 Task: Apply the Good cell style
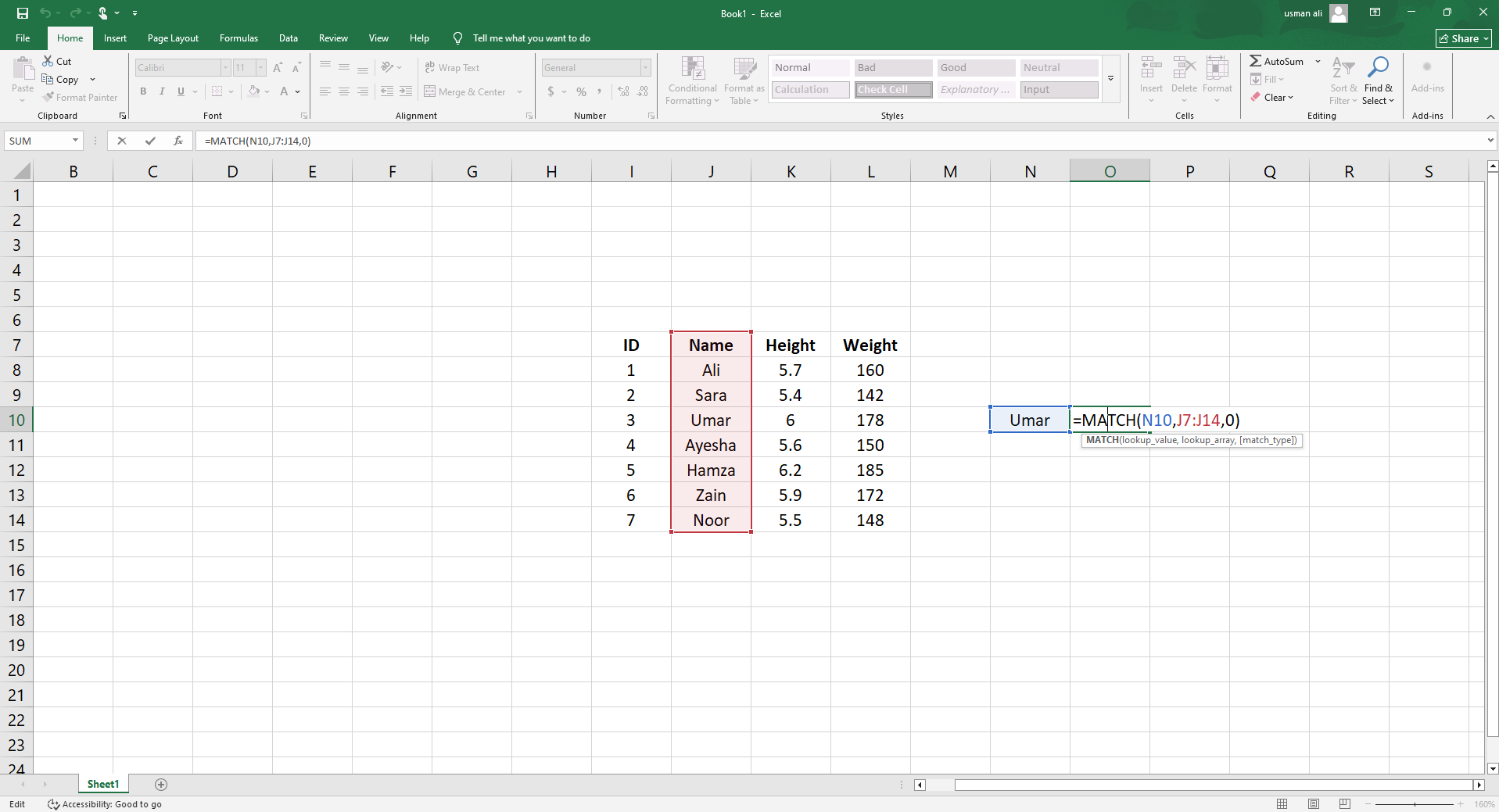pyautogui.click(x=976, y=68)
